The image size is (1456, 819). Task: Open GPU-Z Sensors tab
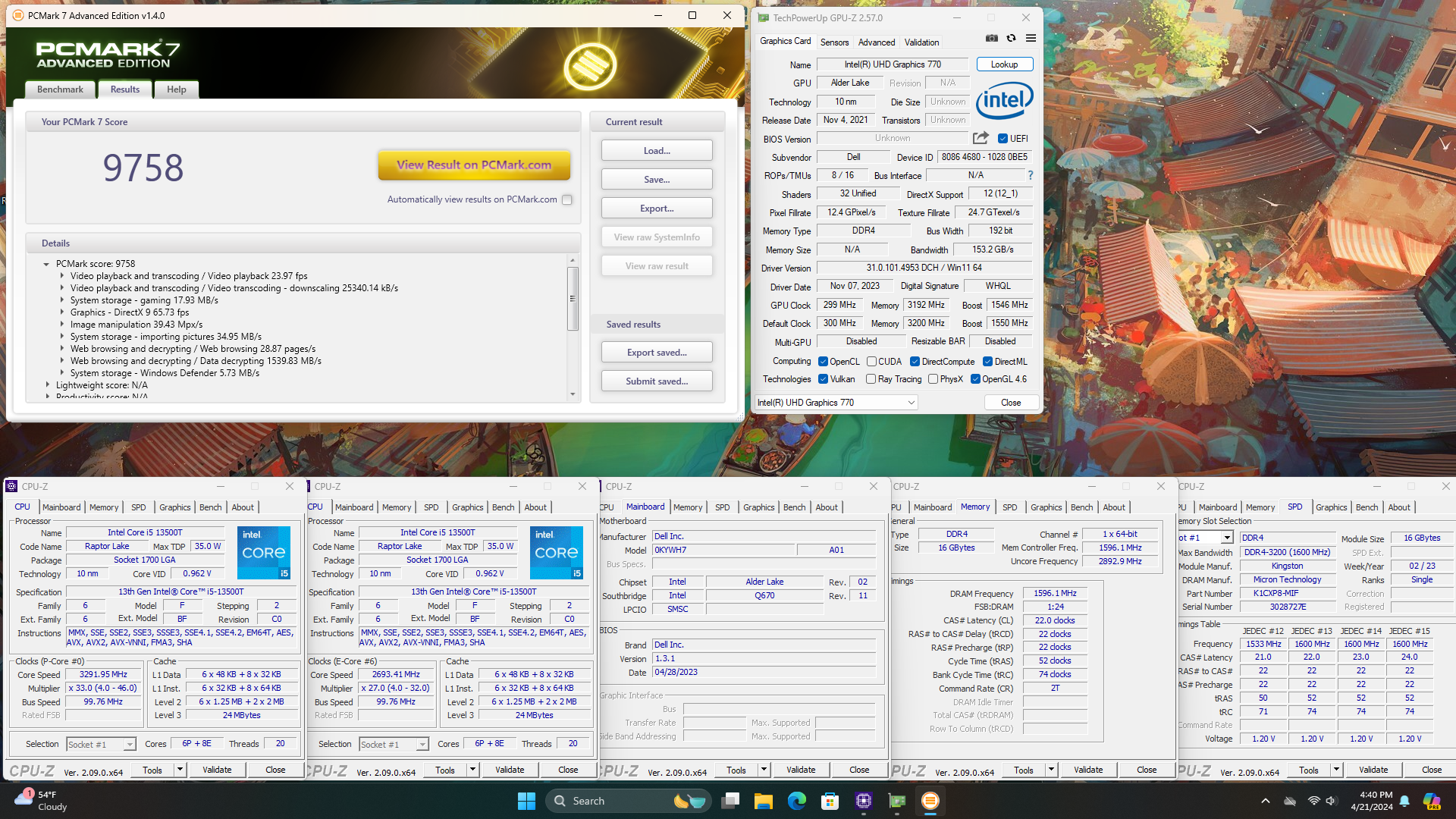click(834, 42)
